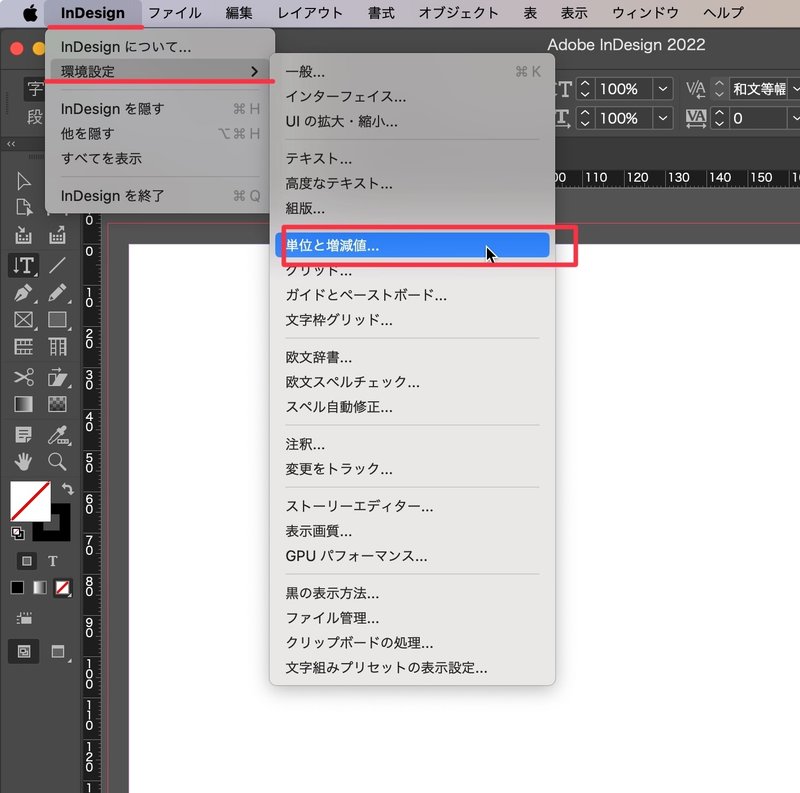Select the Eyedropper color theme tool
This screenshot has width=800, height=793.
click(x=58, y=435)
